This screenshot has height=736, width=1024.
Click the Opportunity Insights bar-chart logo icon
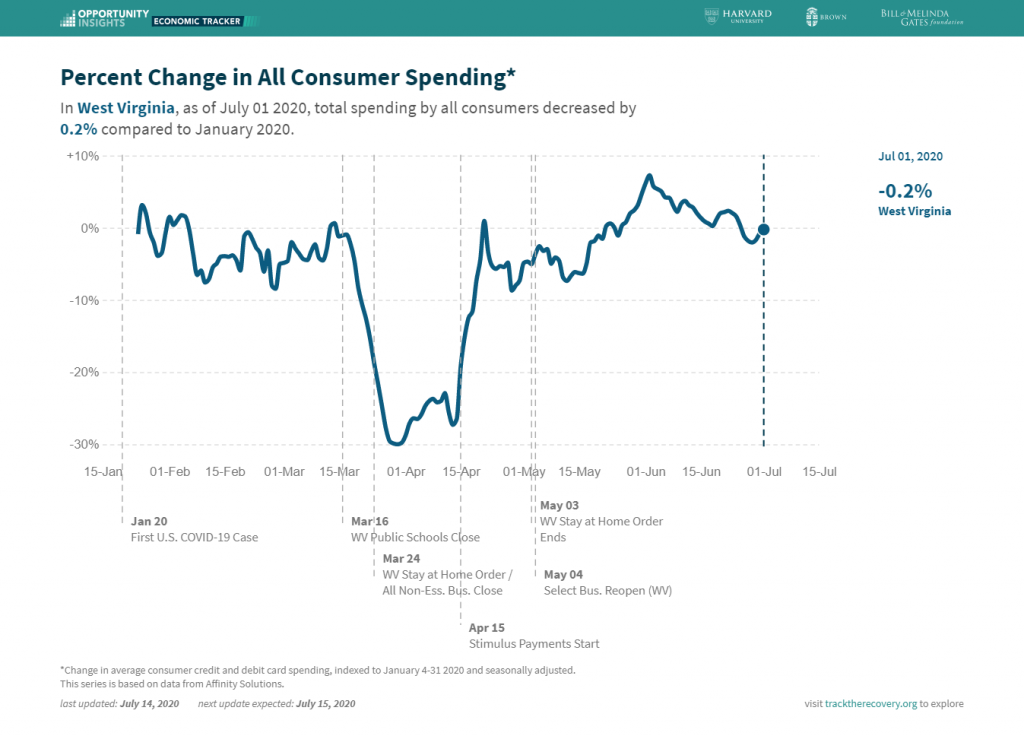click(68, 18)
